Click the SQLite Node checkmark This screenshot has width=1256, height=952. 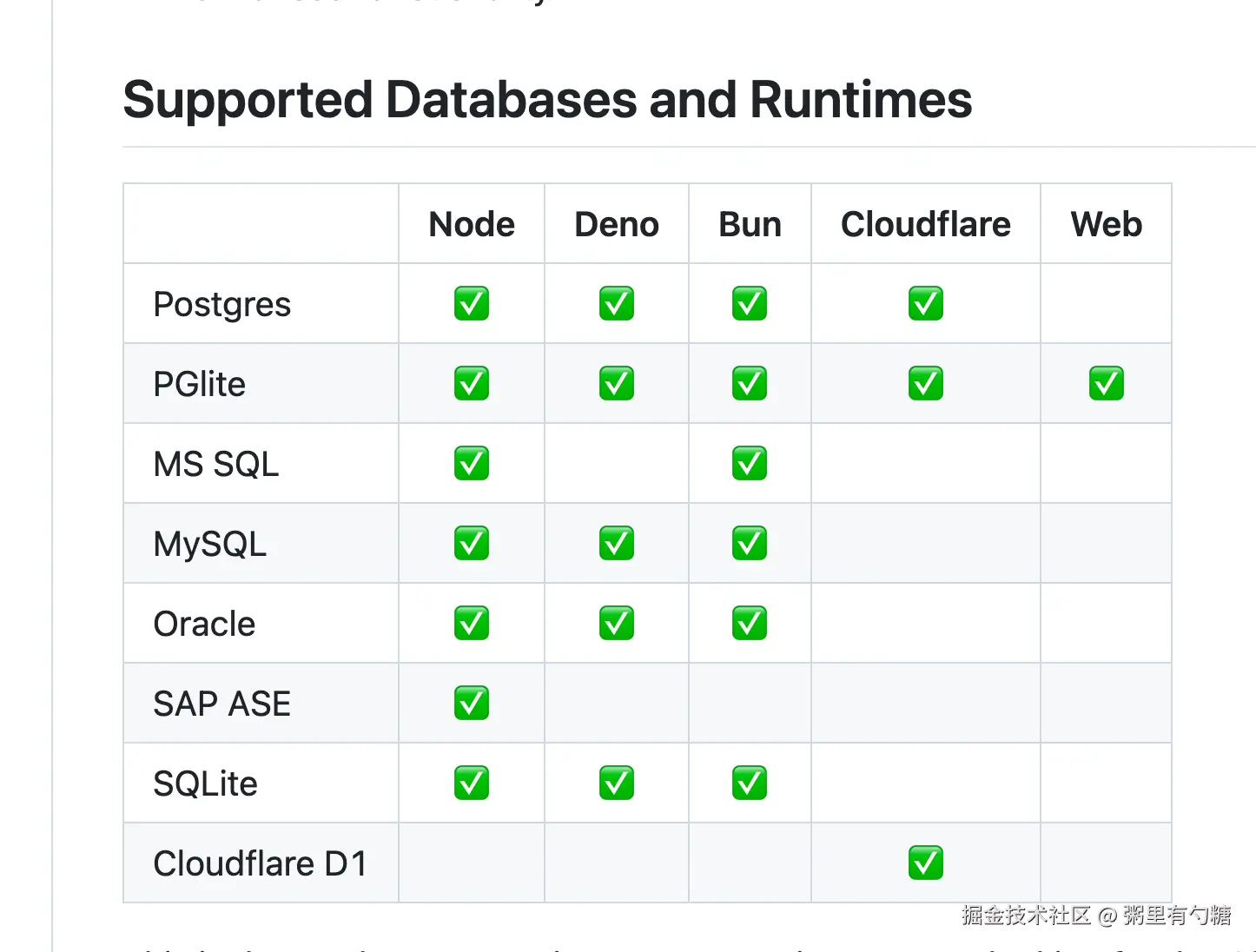(x=472, y=783)
